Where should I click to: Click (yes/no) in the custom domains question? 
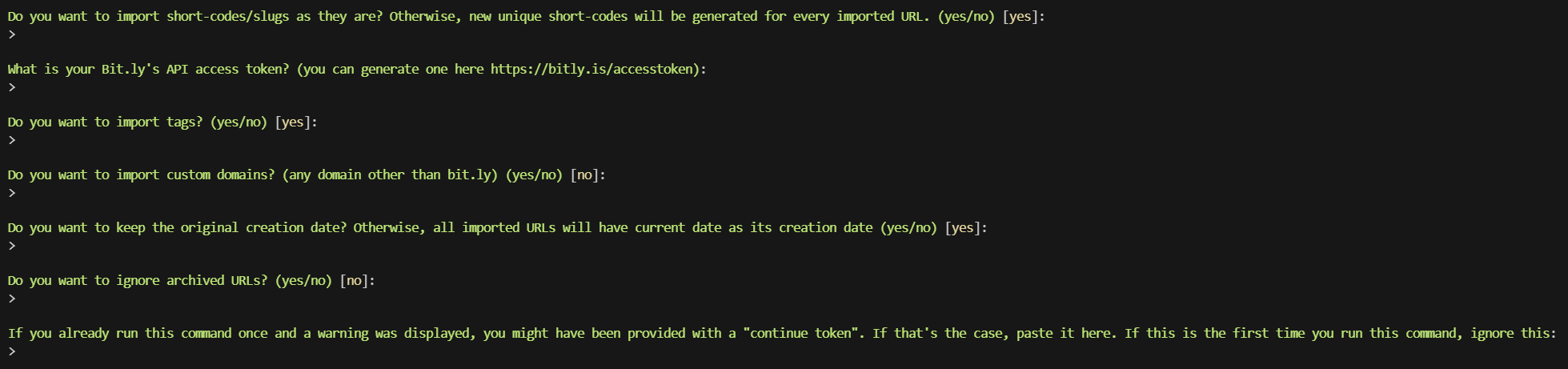(x=534, y=175)
